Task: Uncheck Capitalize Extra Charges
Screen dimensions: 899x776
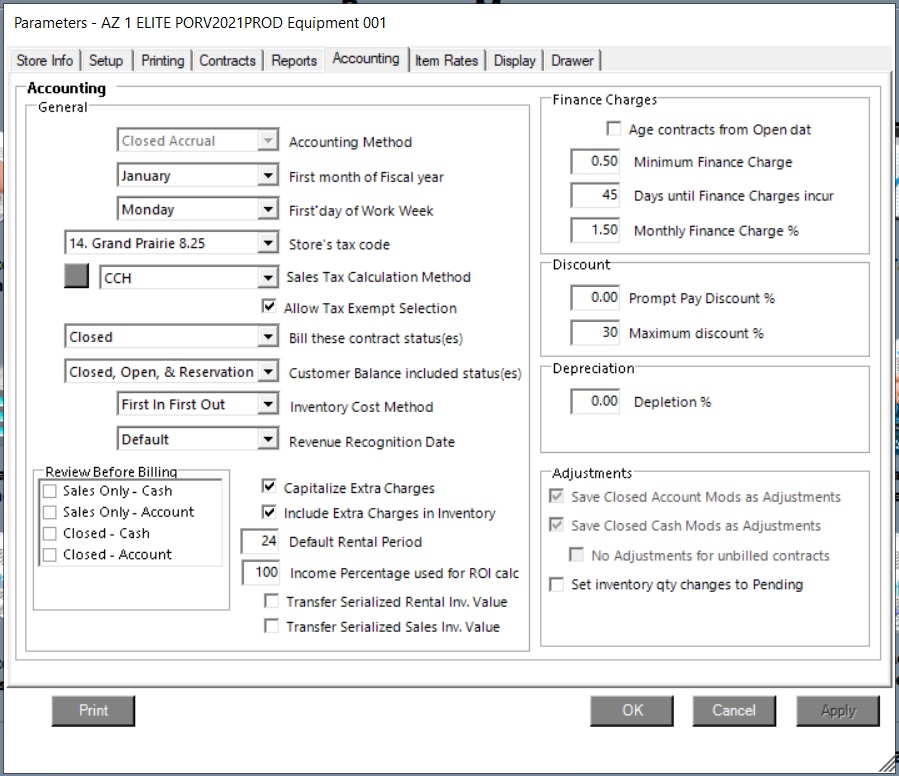Action: pyautogui.click(x=269, y=488)
